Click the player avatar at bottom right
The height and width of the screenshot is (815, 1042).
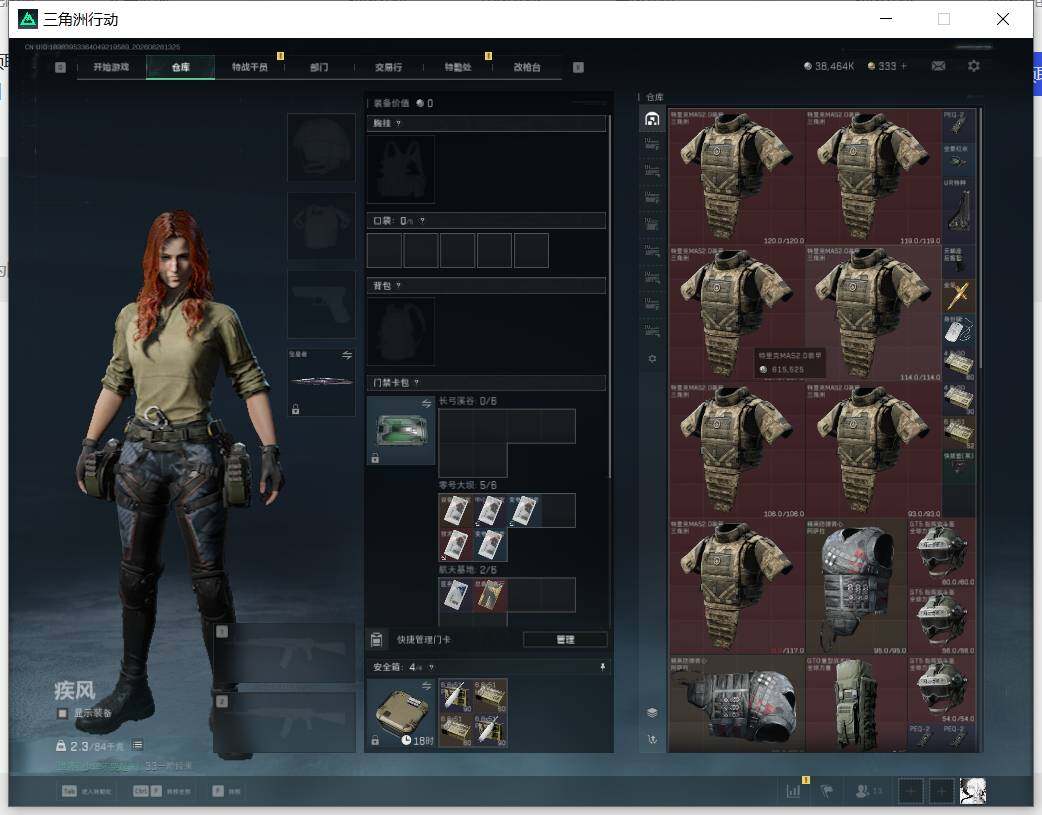pos(973,791)
